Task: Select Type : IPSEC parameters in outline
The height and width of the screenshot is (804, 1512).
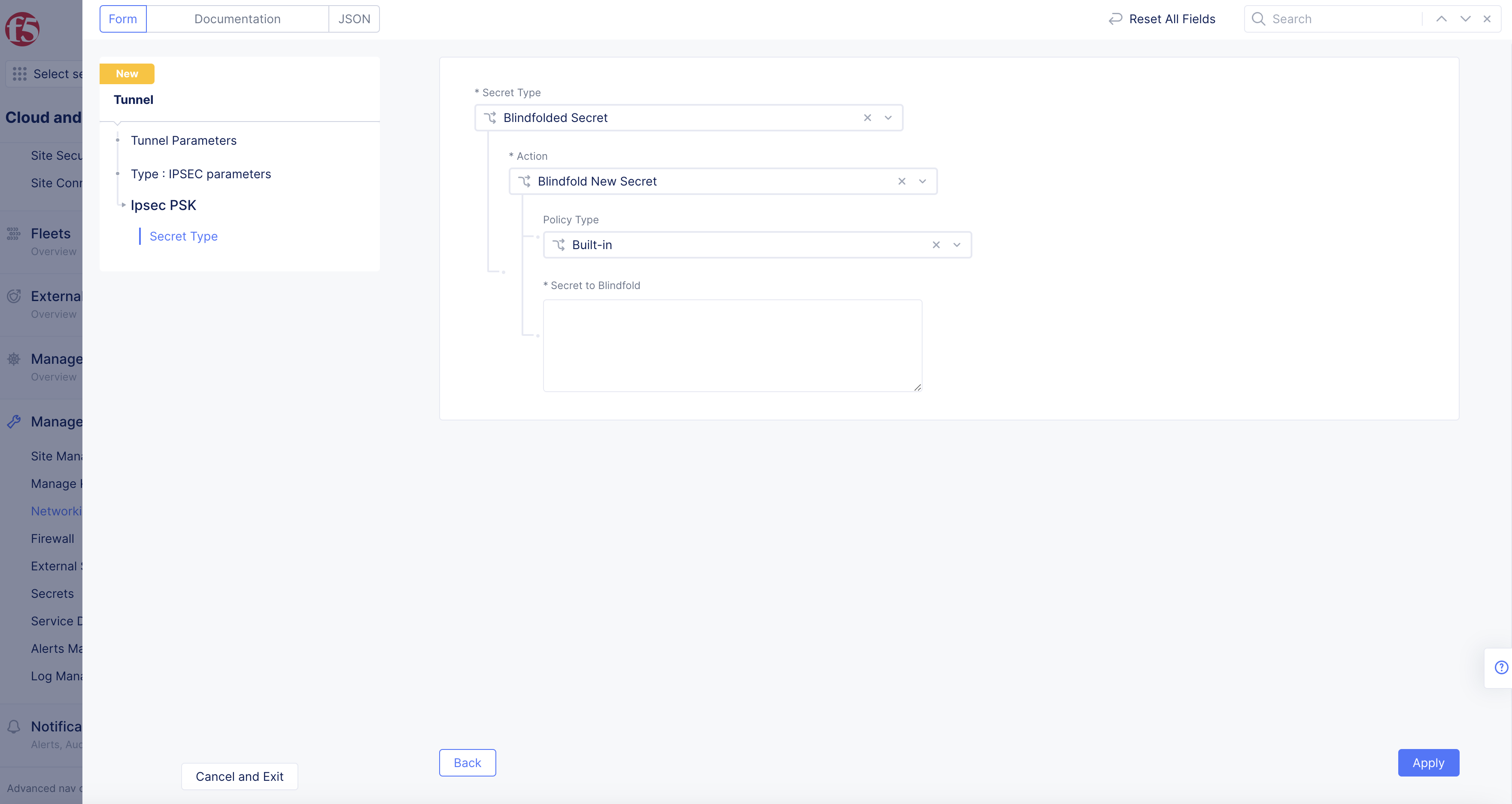Action: pos(201,174)
